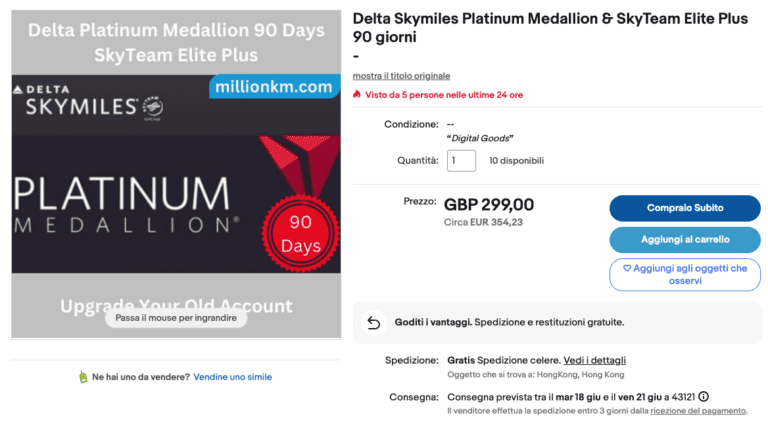Click the returns arrow icon beside Goditi i vantaggi
The height and width of the screenshot is (428, 768).
(373, 322)
